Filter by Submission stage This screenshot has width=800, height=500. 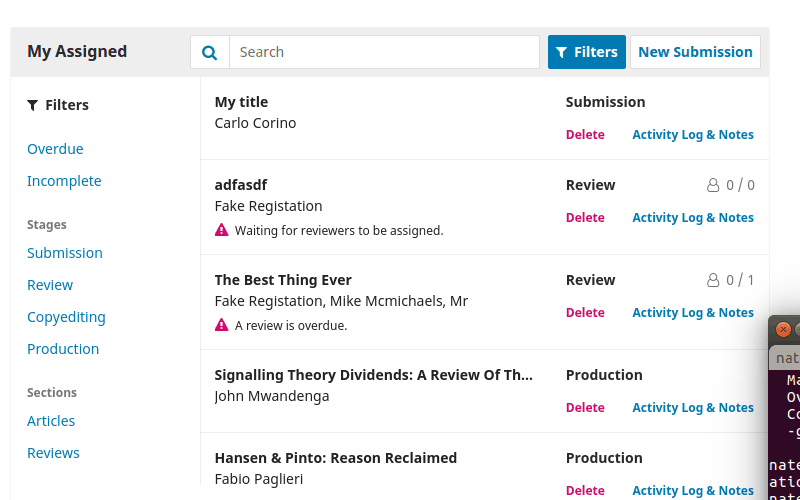65,253
